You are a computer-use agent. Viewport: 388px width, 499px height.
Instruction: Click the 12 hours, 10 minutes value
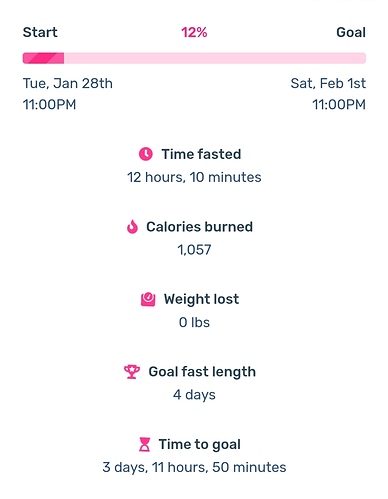(x=194, y=177)
